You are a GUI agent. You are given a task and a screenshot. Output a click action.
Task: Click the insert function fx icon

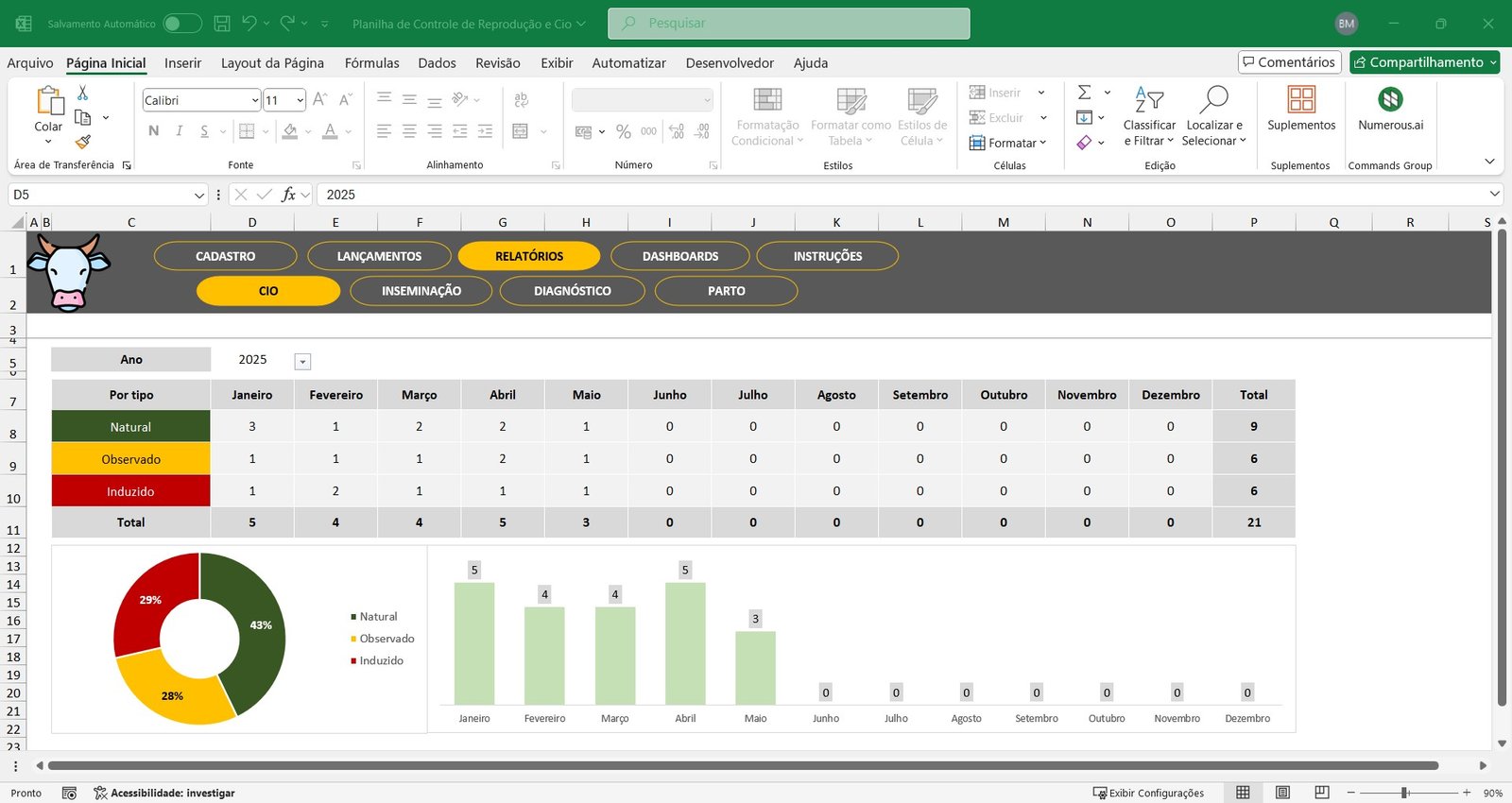tap(288, 195)
